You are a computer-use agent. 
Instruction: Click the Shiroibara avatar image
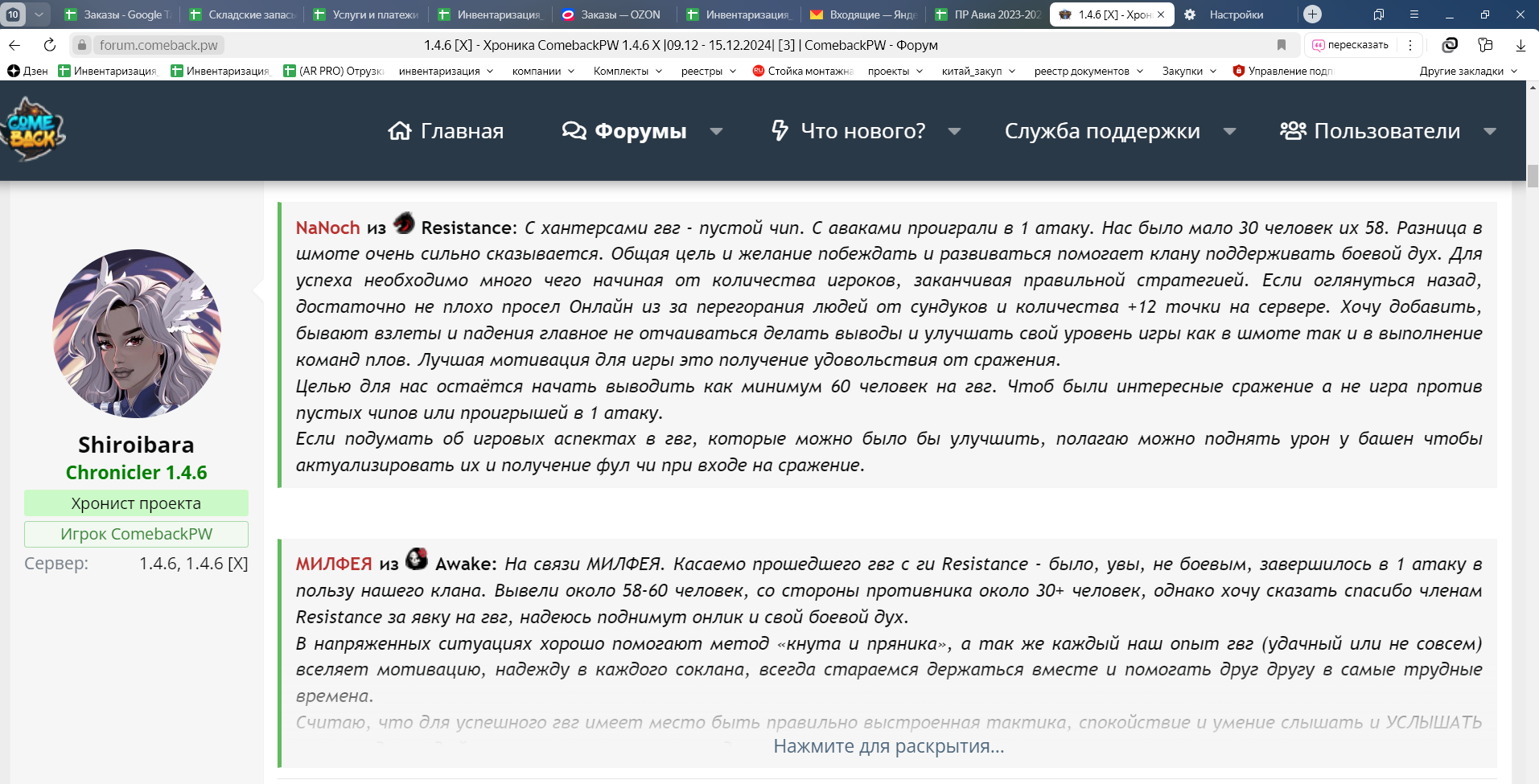point(137,334)
